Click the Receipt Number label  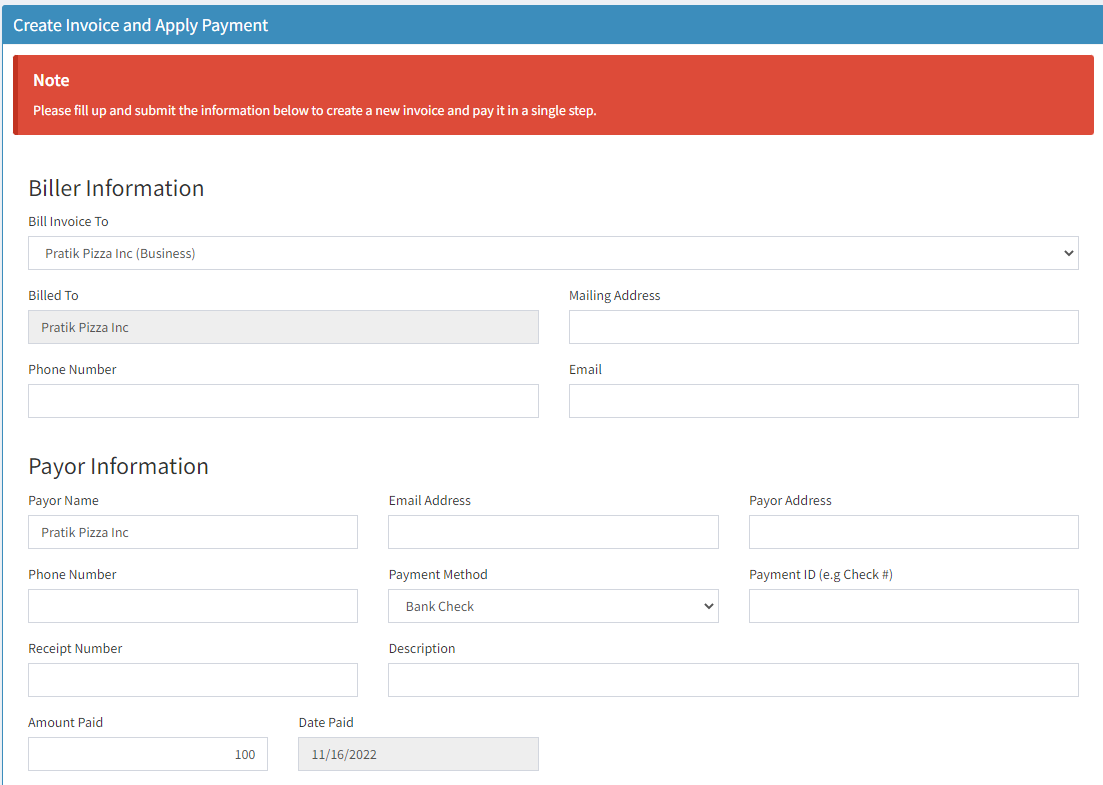coord(75,649)
